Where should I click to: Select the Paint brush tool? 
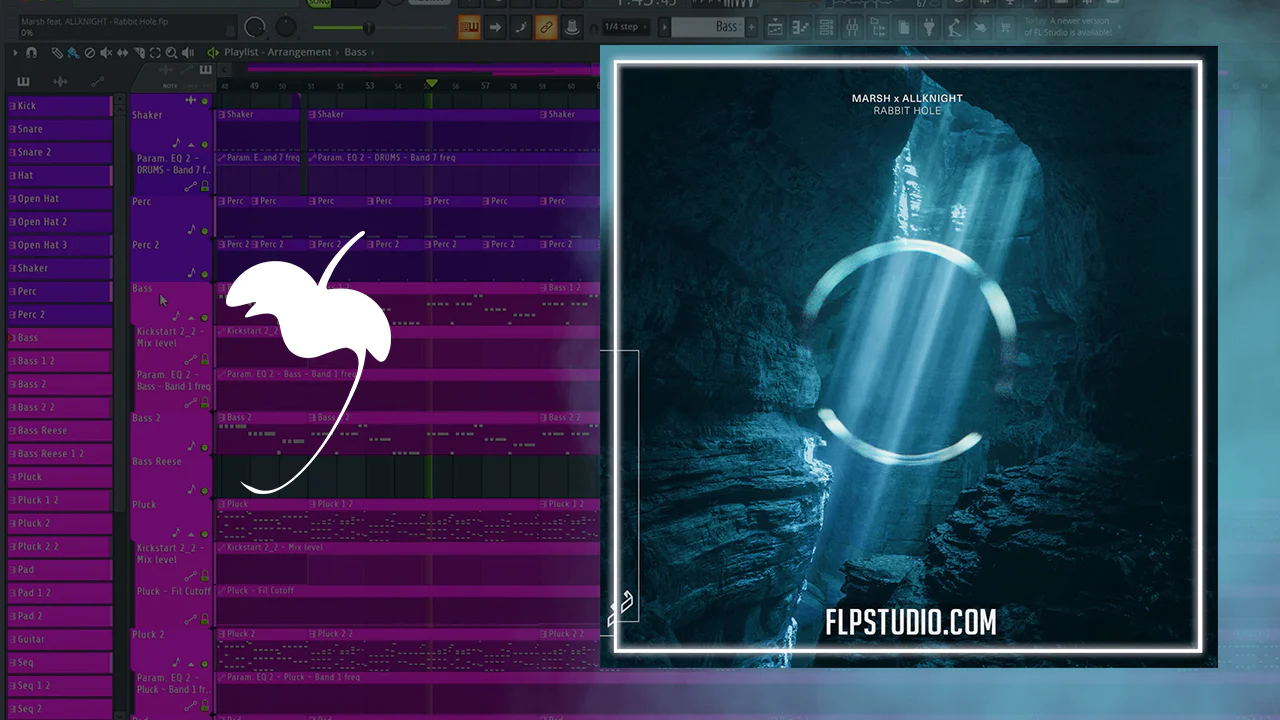[x=73, y=52]
